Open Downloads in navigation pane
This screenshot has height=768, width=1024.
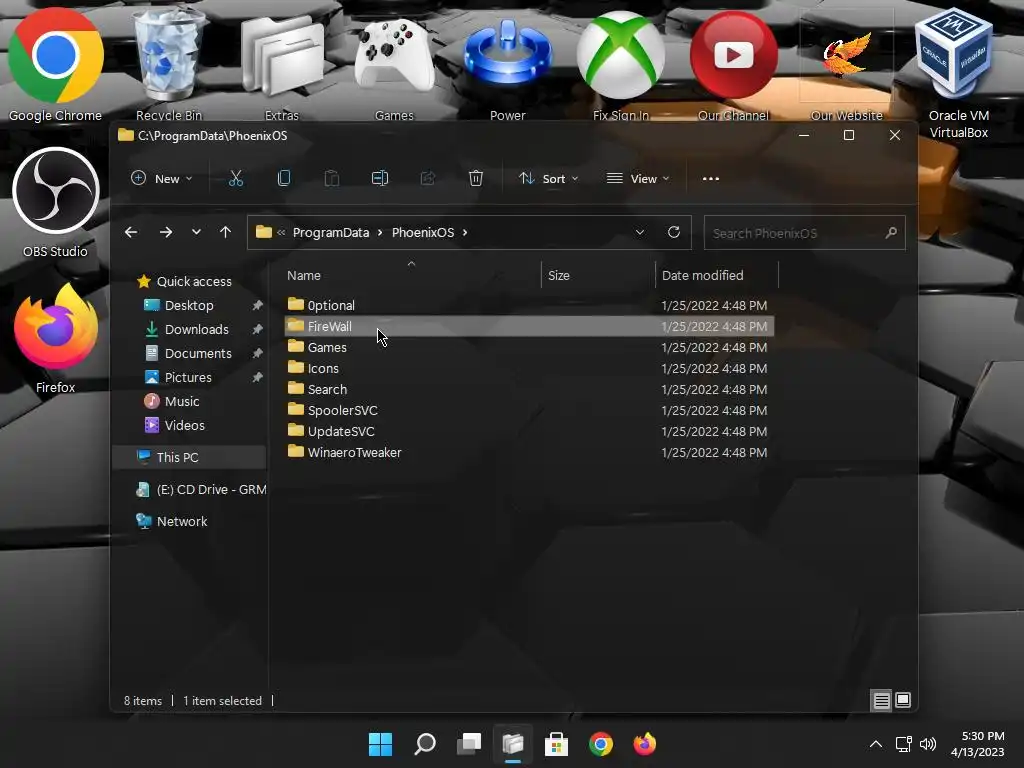197,330
